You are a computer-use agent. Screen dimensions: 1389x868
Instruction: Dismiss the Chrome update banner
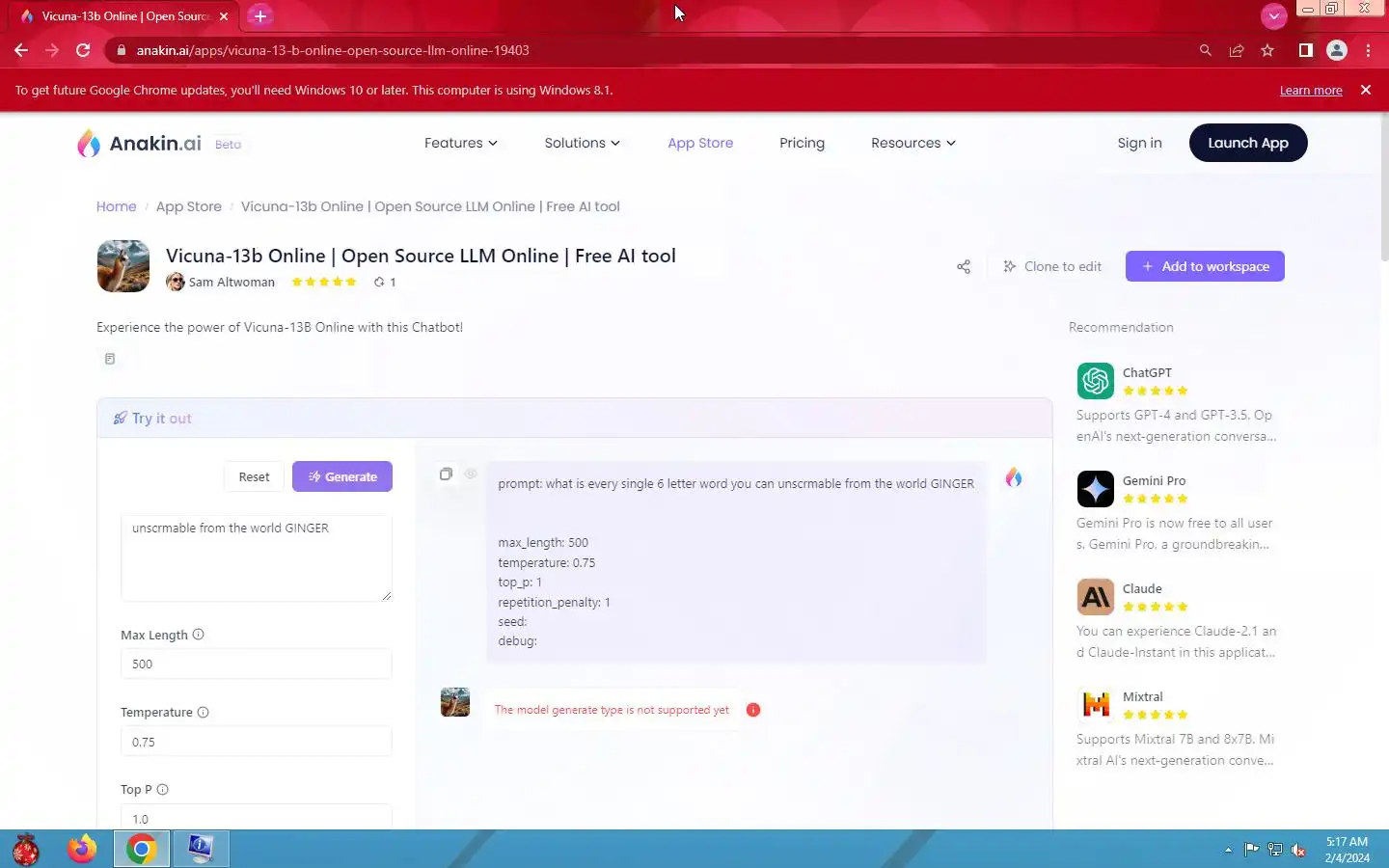[x=1366, y=90]
